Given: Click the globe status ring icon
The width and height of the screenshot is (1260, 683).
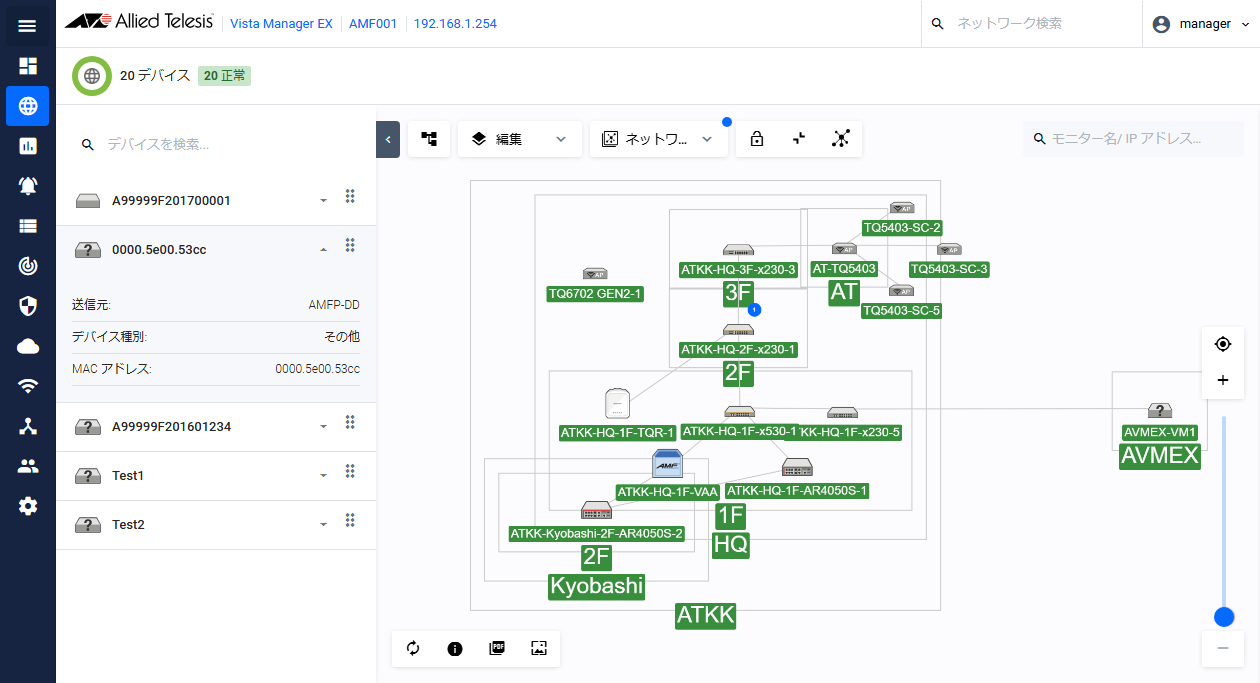Looking at the screenshot, I should (x=92, y=76).
